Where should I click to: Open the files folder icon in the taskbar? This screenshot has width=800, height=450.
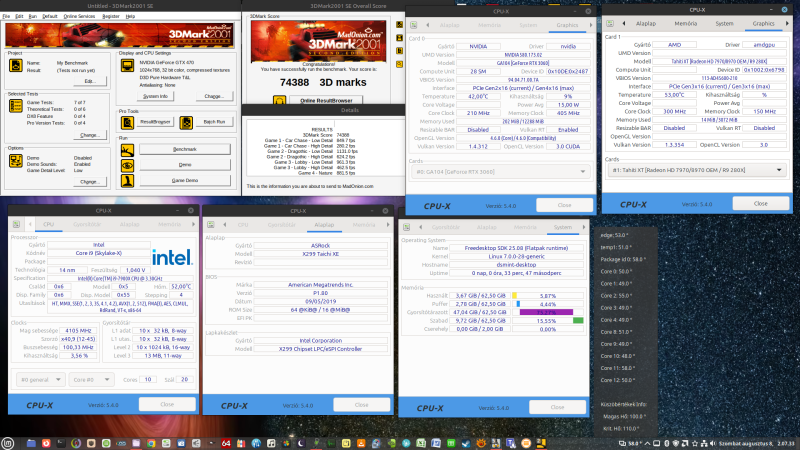click(31, 443)
